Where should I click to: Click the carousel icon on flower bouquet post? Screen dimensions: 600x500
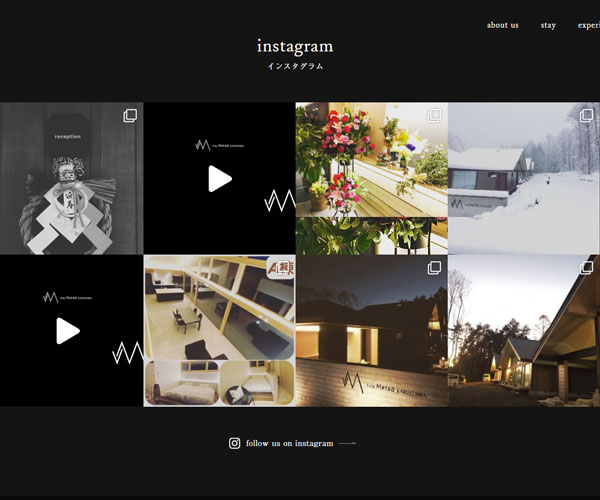[x=434, y=116]
